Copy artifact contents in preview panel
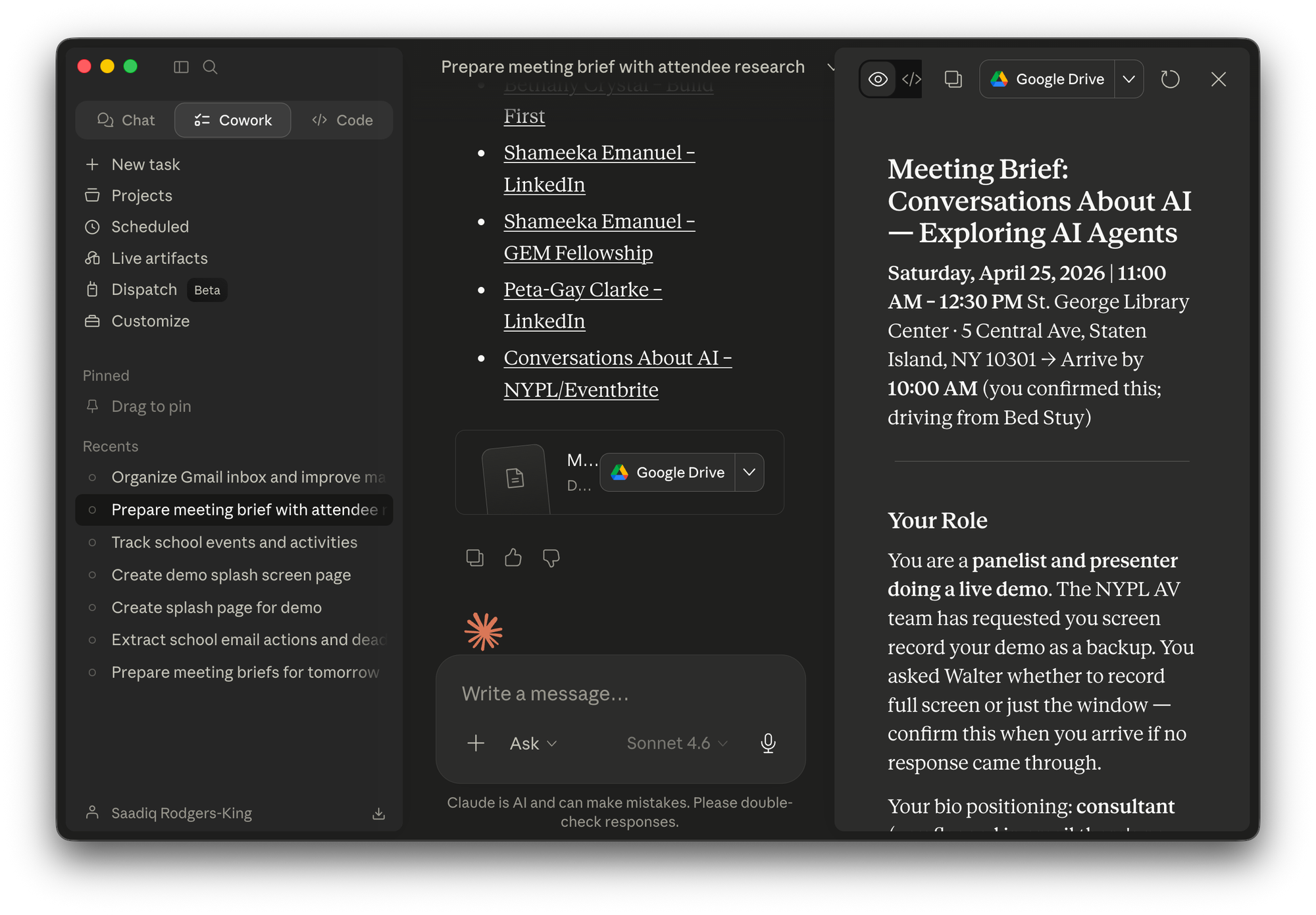The width and height of the screenshot is (1316, 915). point(953,80)
